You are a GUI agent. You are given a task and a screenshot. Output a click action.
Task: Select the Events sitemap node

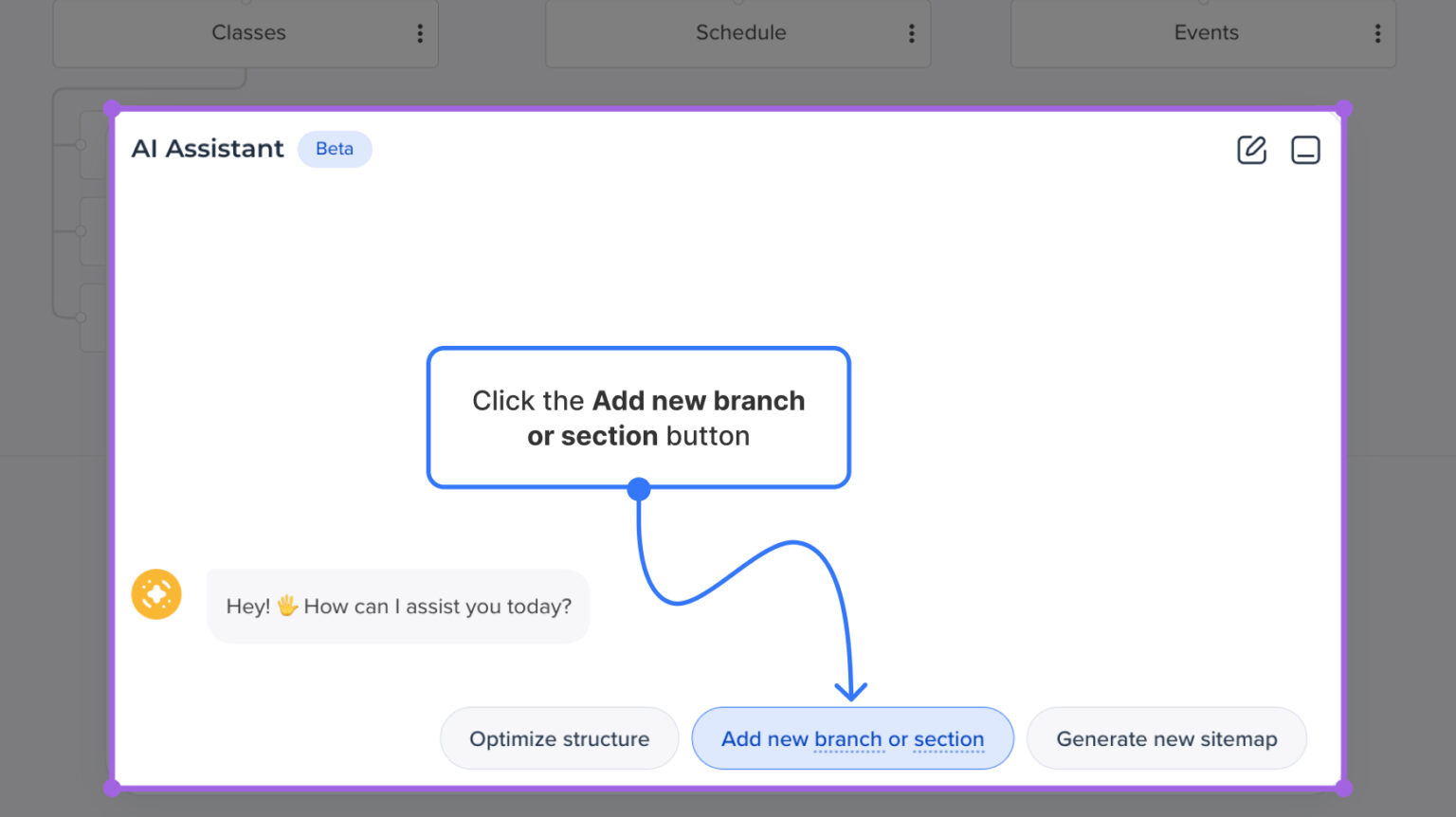click(x=1206, y=32)
